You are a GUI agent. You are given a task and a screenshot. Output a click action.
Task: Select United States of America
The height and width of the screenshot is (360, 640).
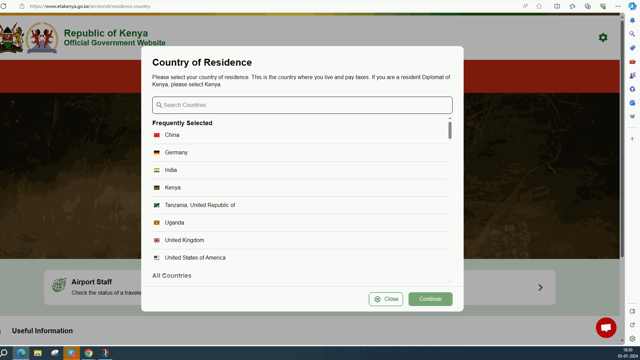click(x=300, y=258)
